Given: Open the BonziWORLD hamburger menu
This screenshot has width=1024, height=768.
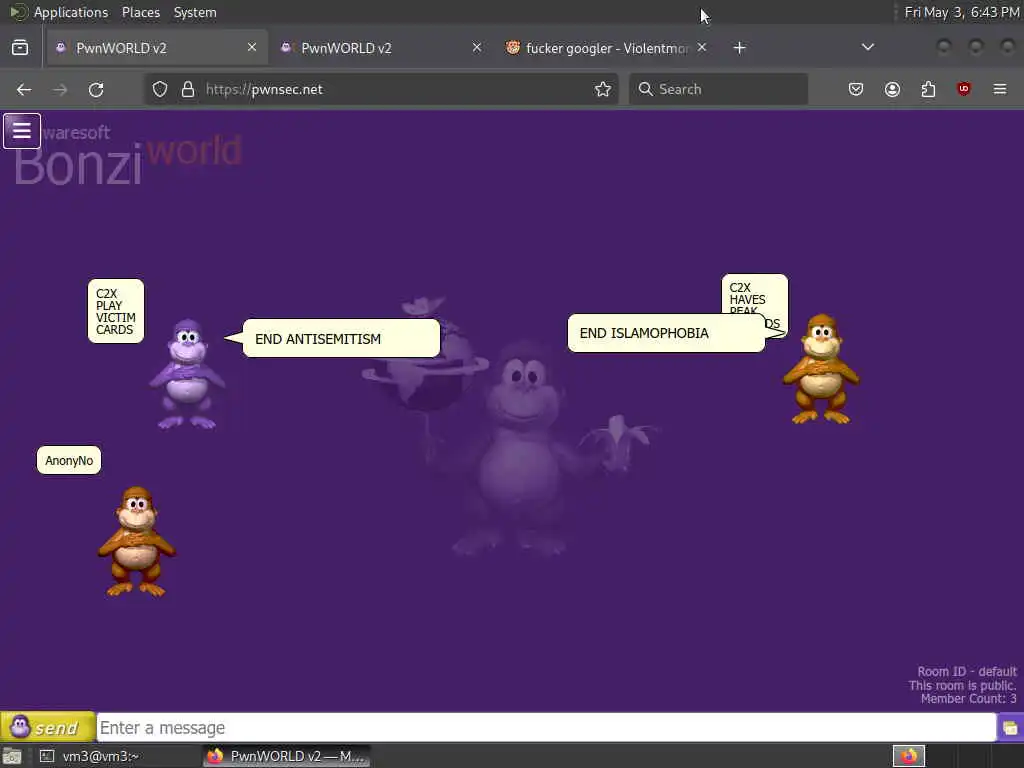Looking at the screenshot, I should coord(22,131).
